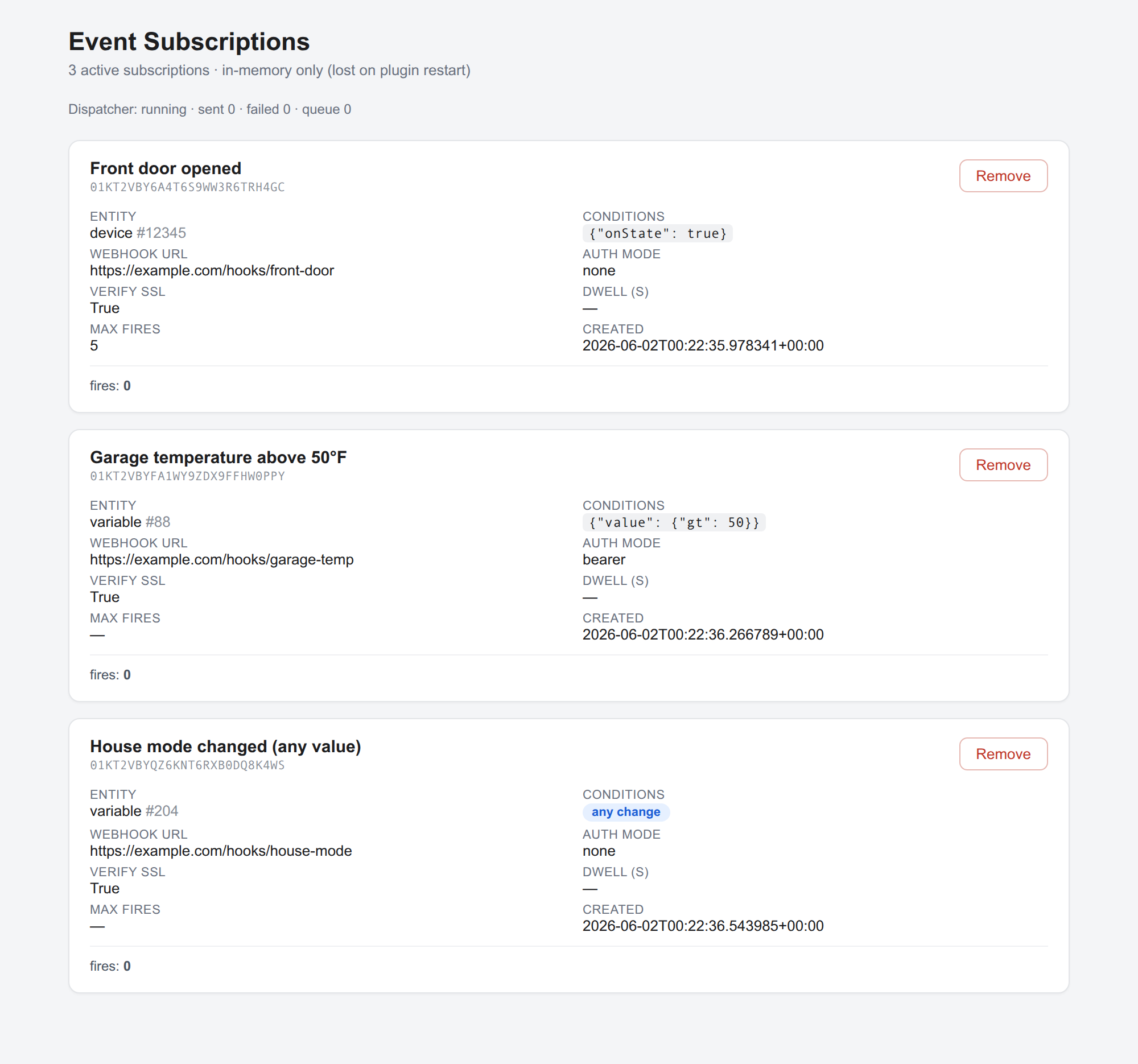The height and width of the screenshot is (1064, 1138).
Task: Click the {"onState": true} condition chip
Action: click(657, 233)
